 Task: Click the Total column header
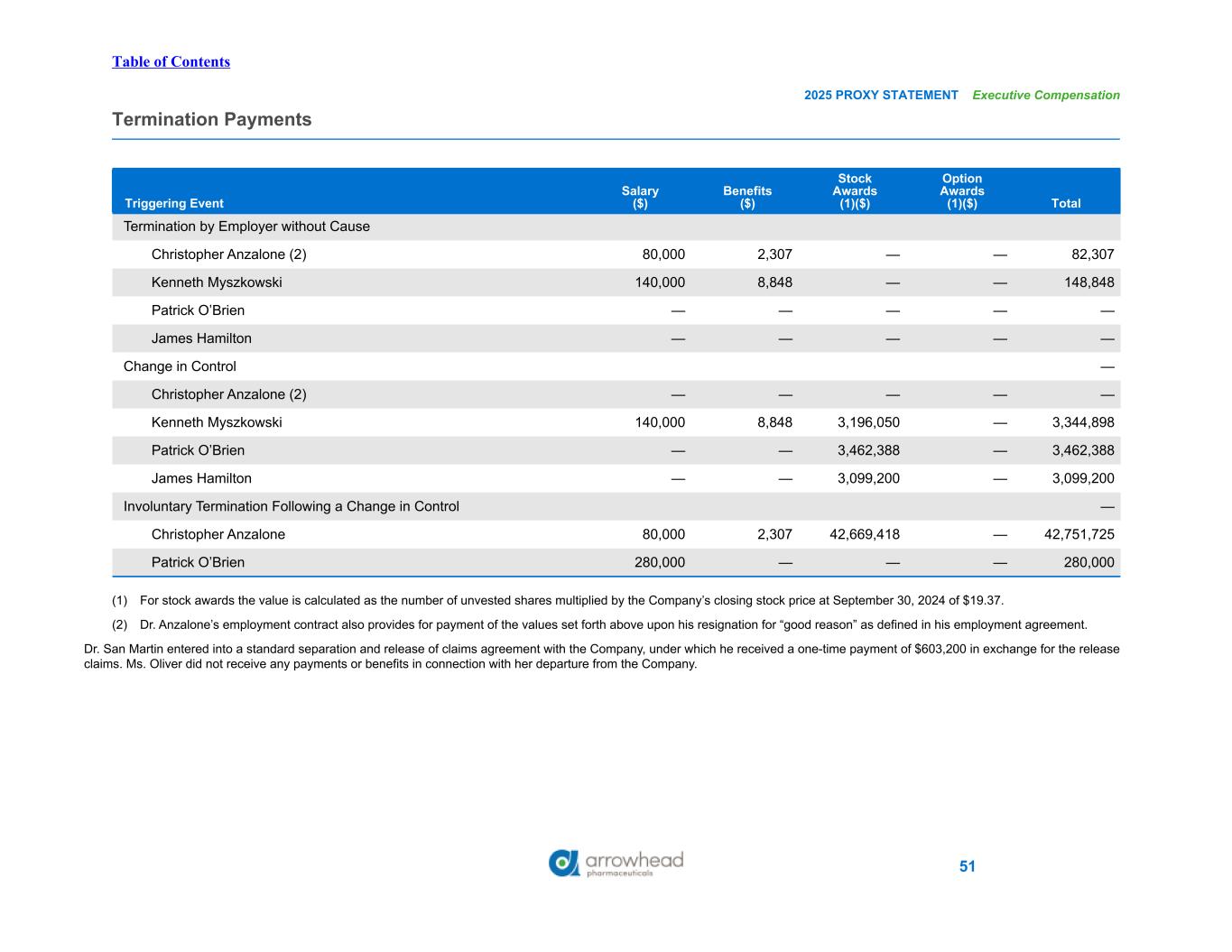point(1066,203)
